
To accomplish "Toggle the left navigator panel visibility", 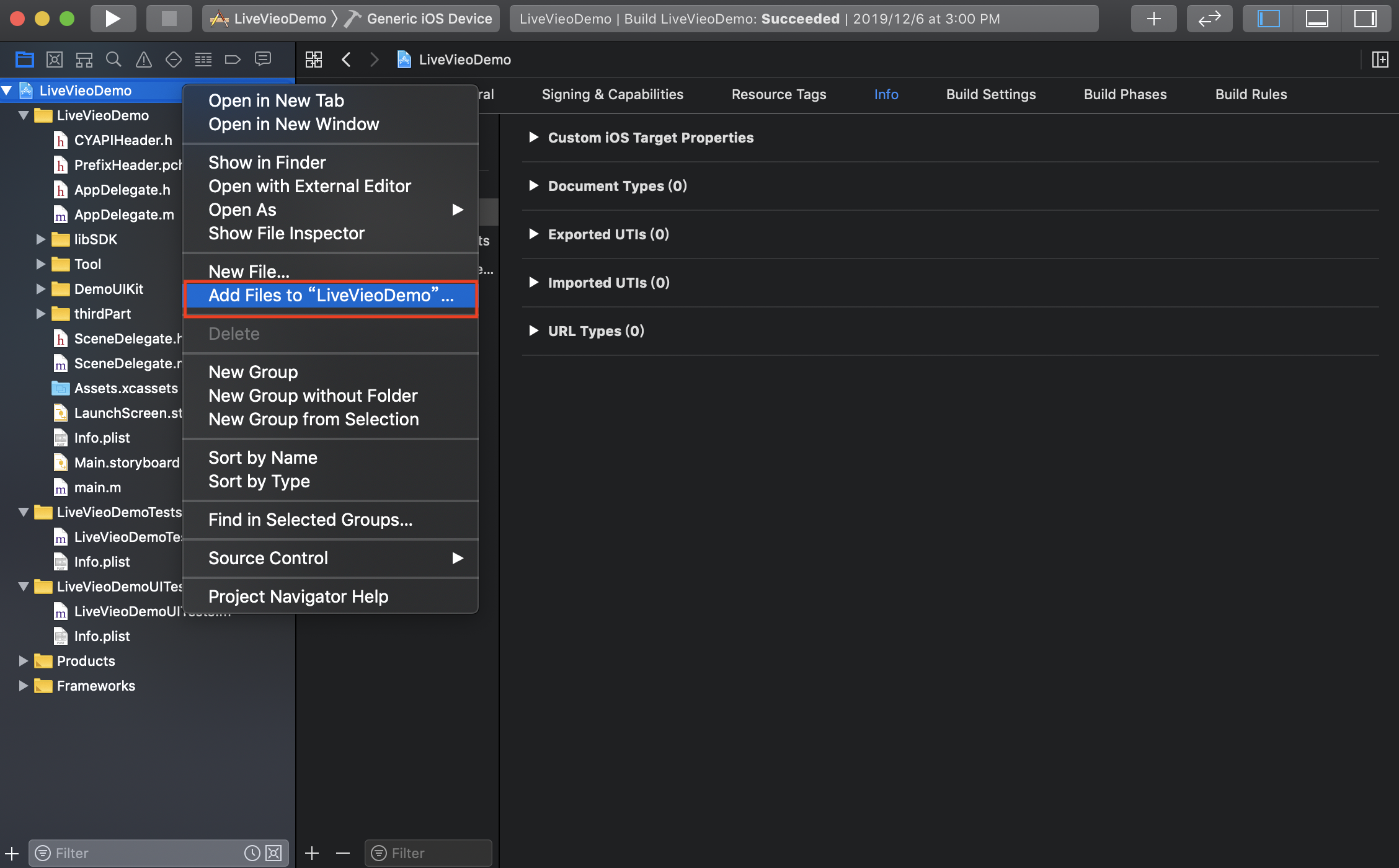I will (x=1268, y=19).
